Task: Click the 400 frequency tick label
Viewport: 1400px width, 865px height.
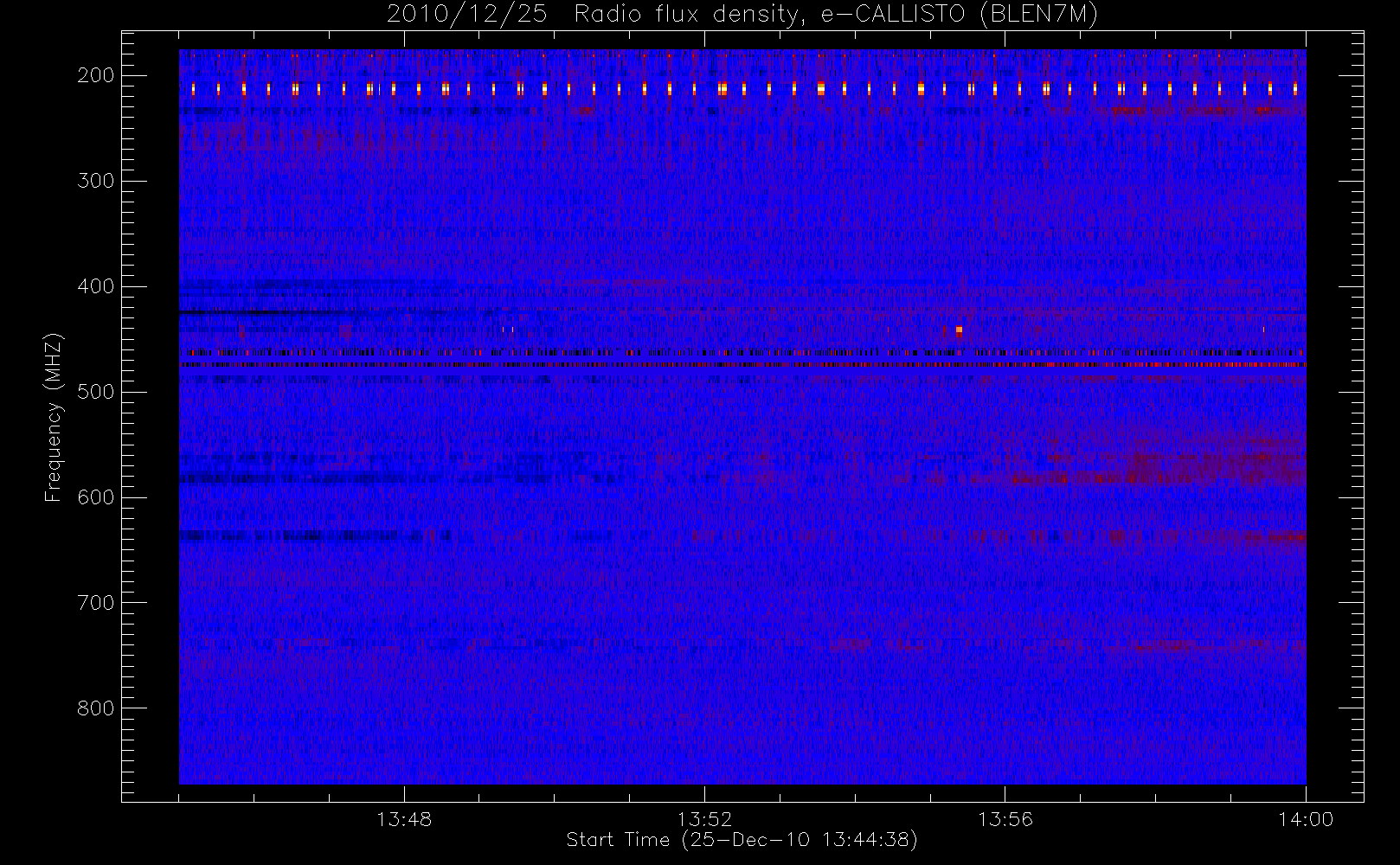Action: 96,286
